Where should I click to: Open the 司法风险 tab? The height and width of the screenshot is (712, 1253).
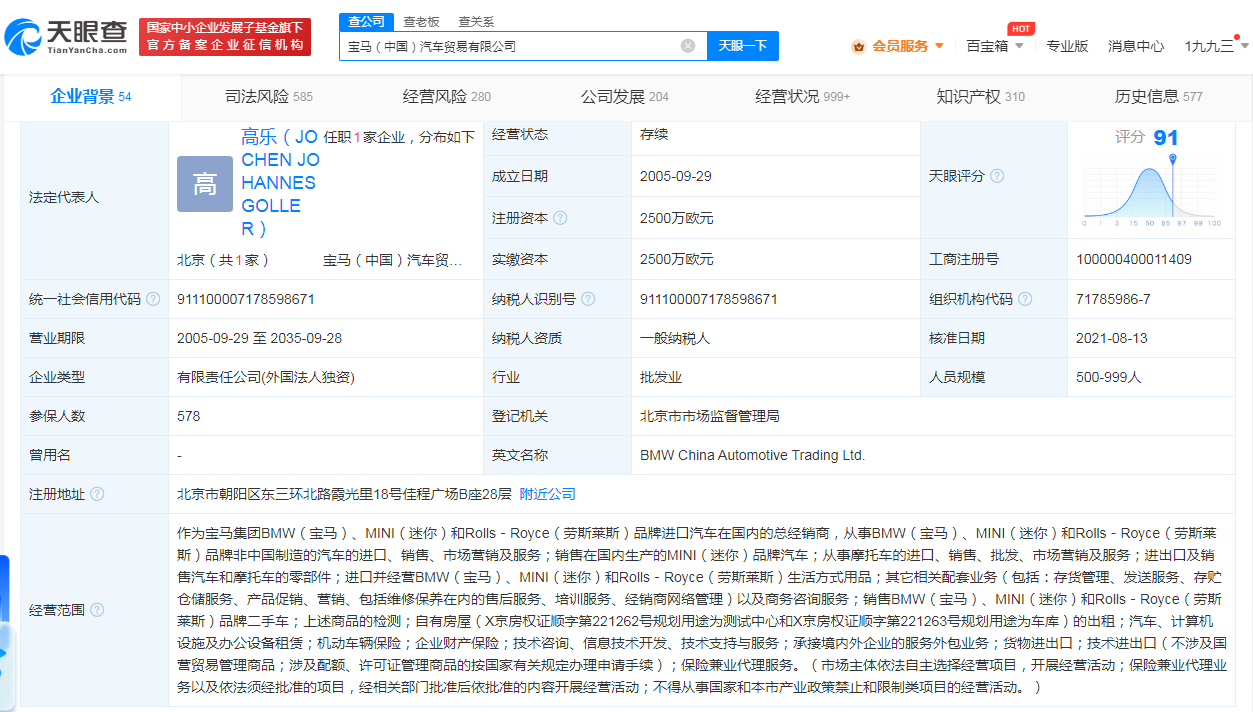(269, 97)
